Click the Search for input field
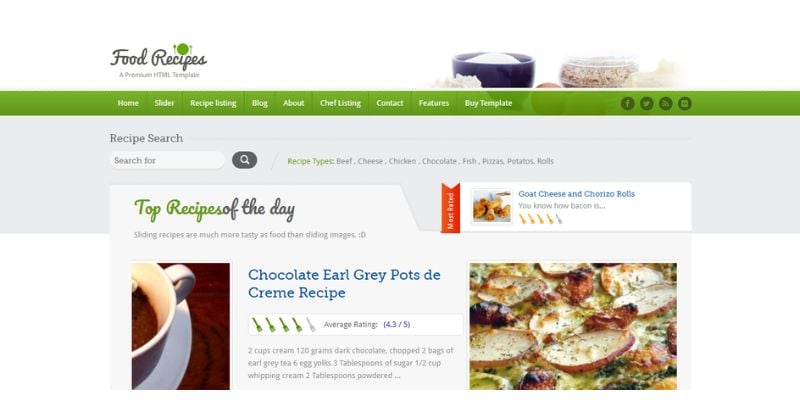This screenshot has width=800, height=400. tap(167, 160)
